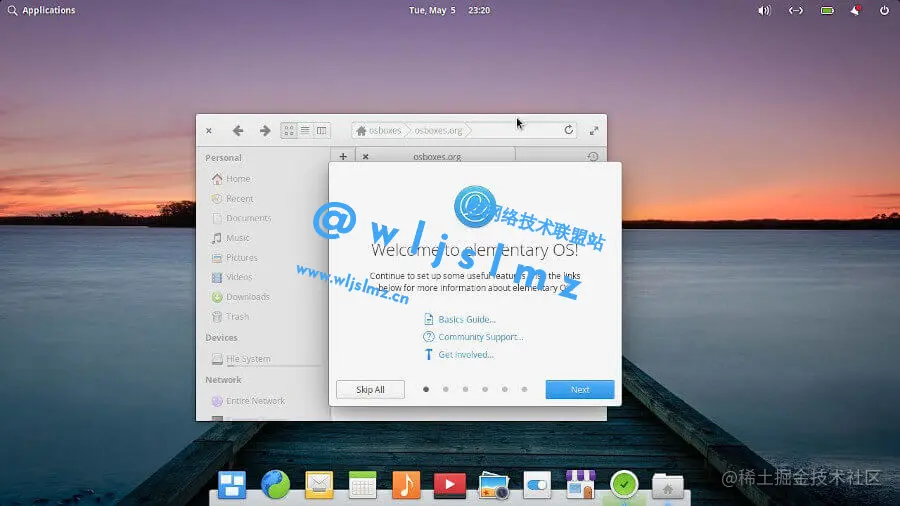Launch the Music app from dock

406,485
